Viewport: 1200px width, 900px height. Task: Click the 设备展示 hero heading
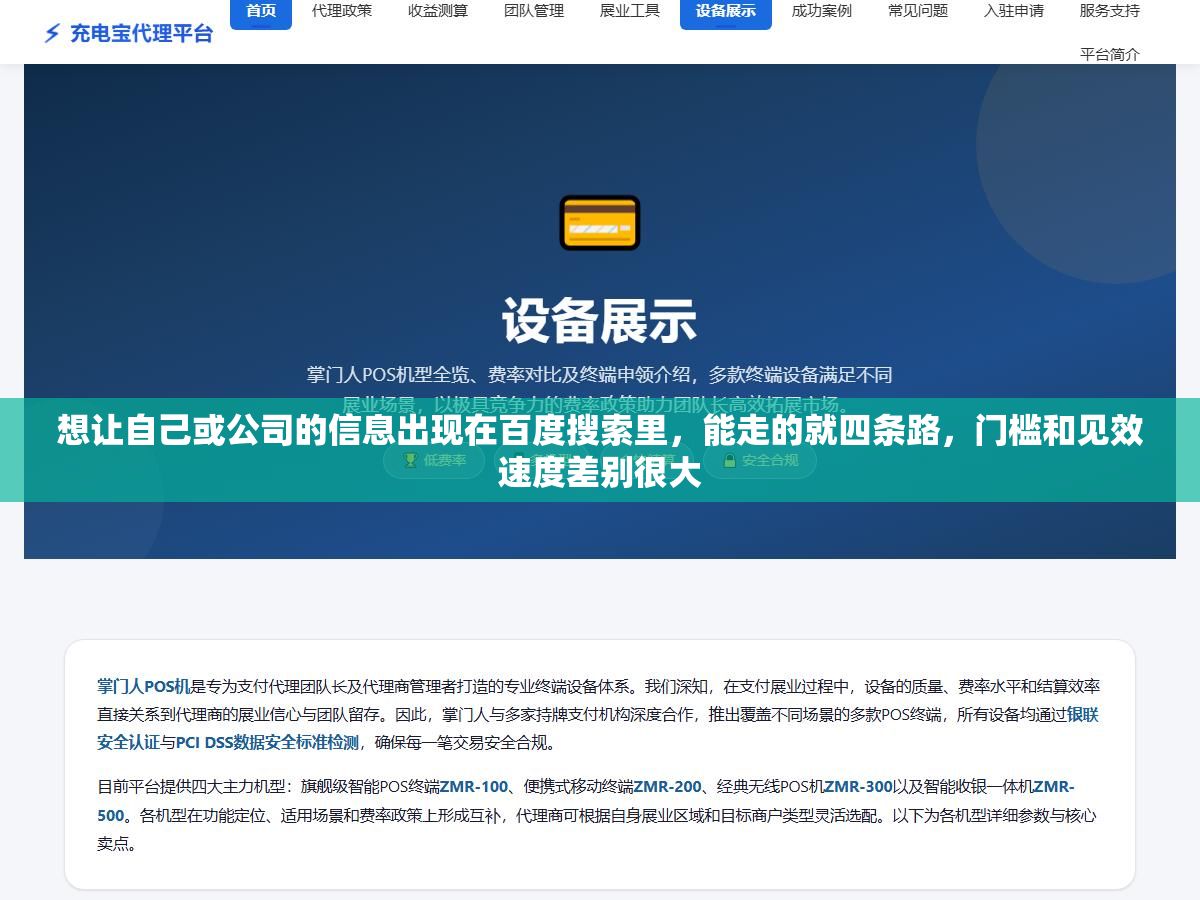coord(600,321)
